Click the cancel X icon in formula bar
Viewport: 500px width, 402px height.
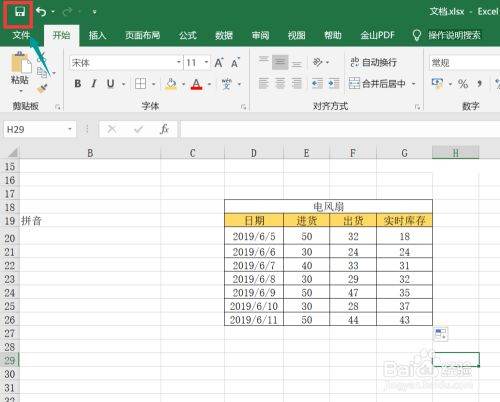pos(112,129)
